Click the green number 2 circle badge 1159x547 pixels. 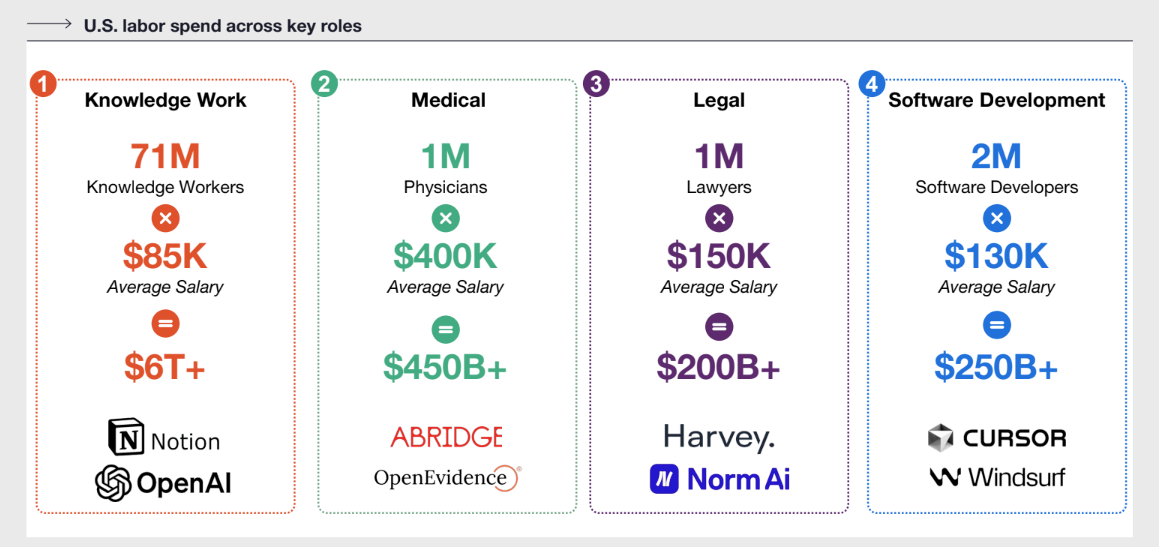click(x=324, y=83)
